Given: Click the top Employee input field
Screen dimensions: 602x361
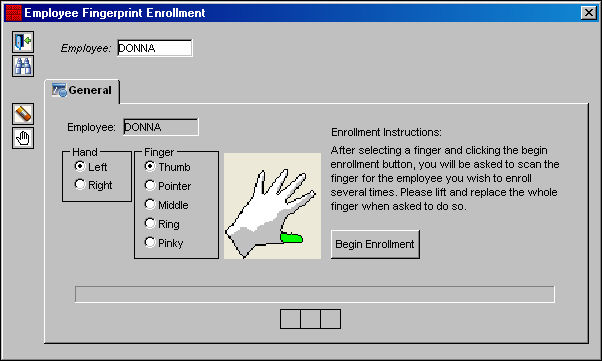Looking at the screenshot, I should click(x=155, y=48).
